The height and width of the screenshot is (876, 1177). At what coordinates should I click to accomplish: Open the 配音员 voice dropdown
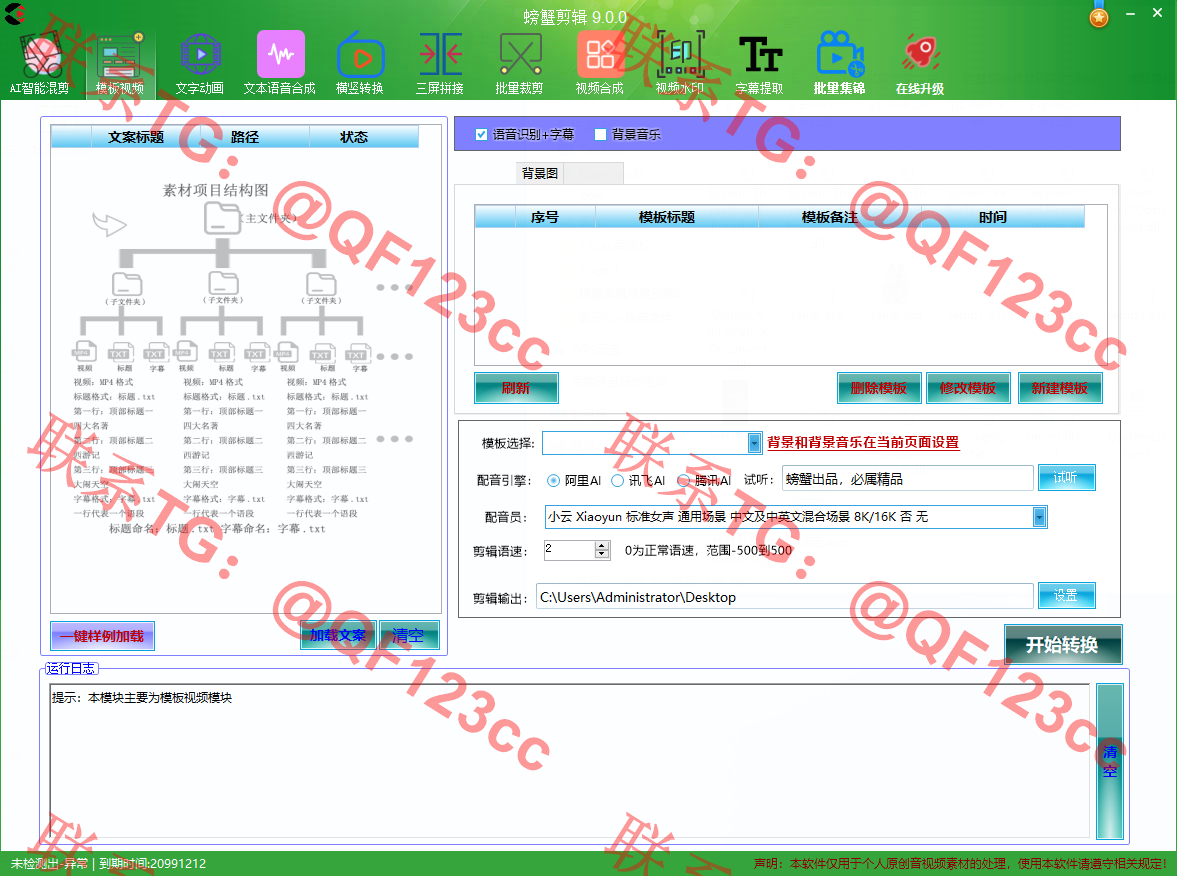pyautogui.click(x=1039, y=516)
